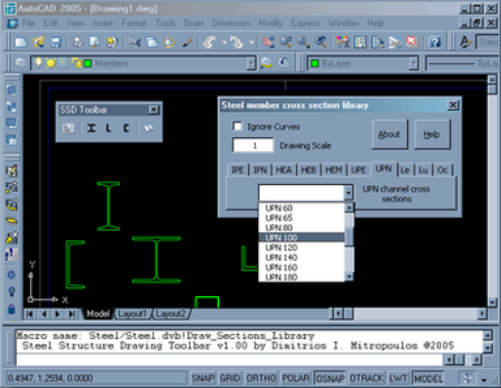The height and width of the screenshot is (388, 501).
Task: Click the channel section icon in SSD Toolbar
Action: pyautogui.click(x=126, y=128)
